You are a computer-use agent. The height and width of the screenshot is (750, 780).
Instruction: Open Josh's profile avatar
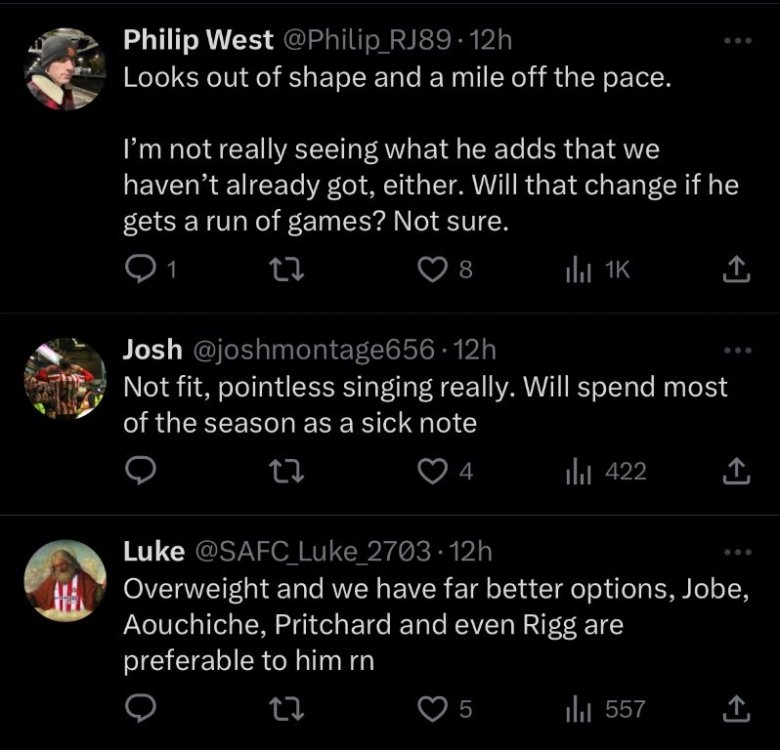[65, 378]
